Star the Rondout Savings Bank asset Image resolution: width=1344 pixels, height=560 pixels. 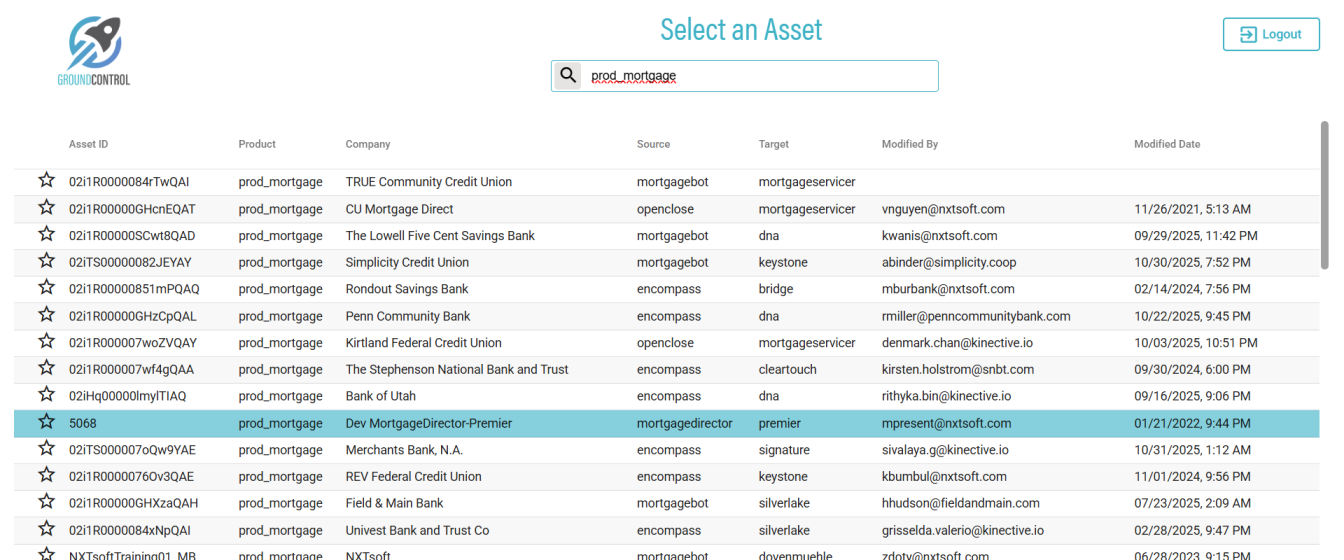[x=46, y=288]
